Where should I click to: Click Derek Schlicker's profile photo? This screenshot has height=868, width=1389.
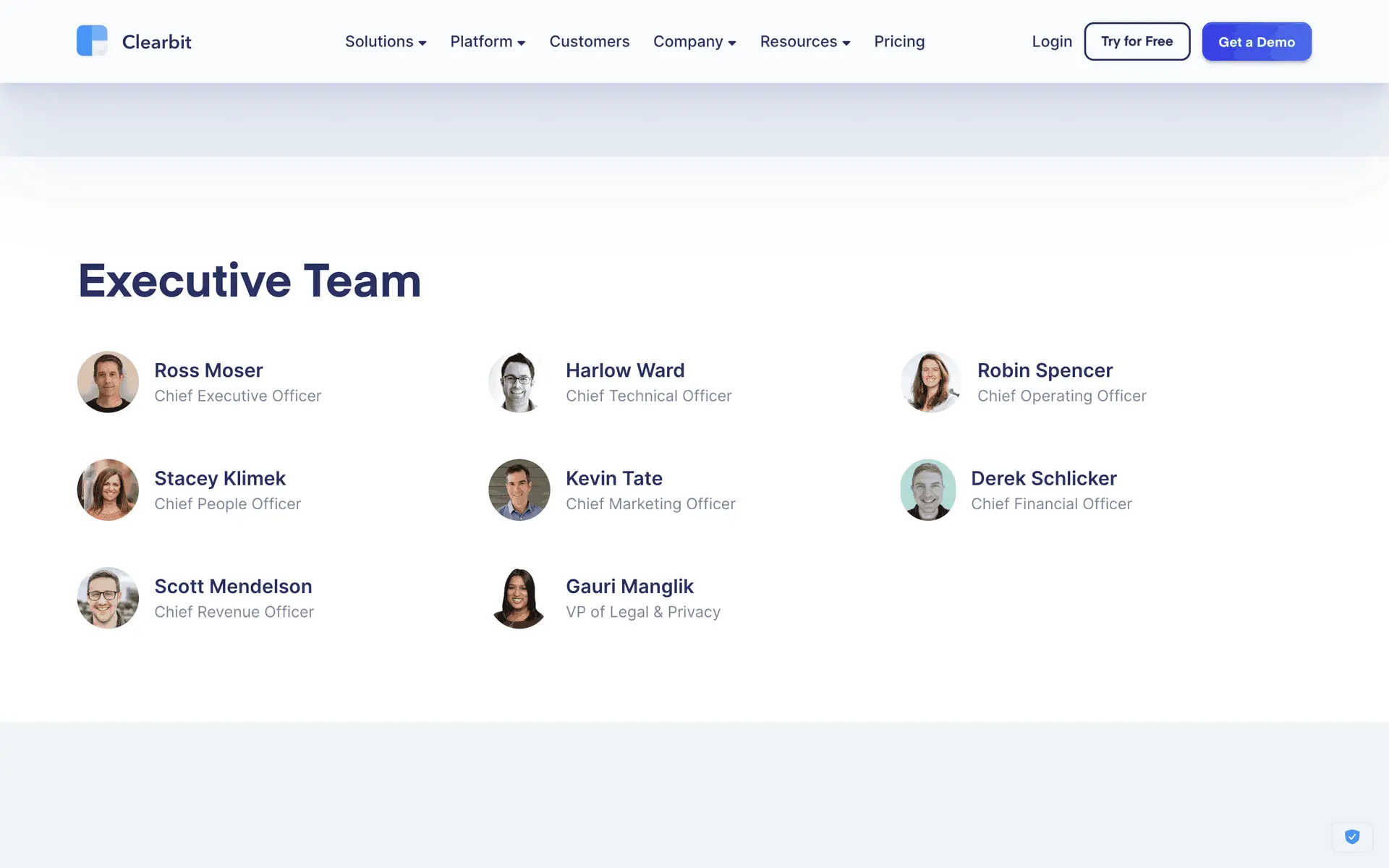click(927, 490)
